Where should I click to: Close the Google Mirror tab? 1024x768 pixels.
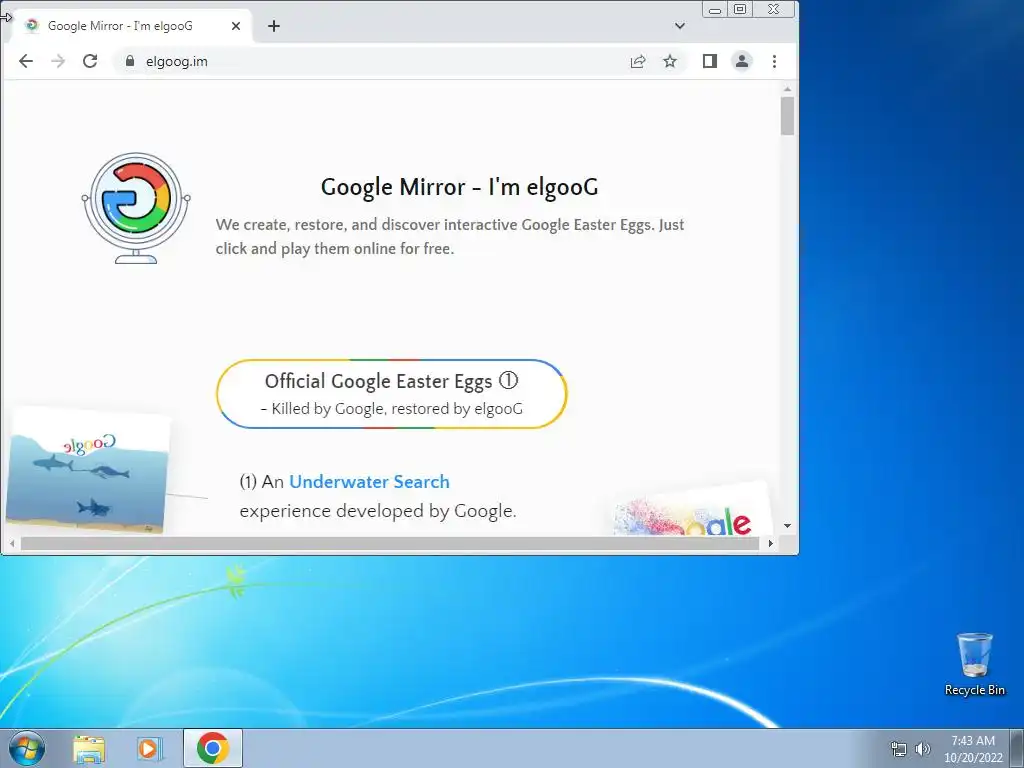click(x=236, y=26)
